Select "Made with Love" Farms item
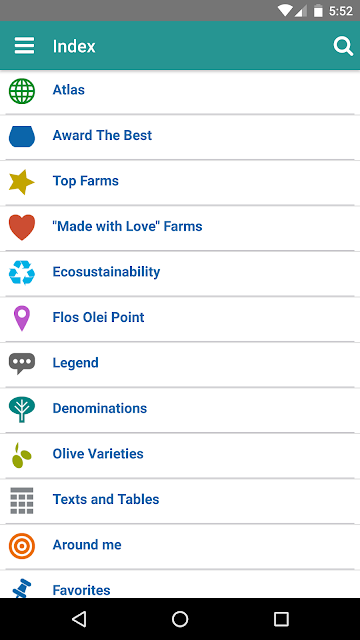Image resolution: width=360 pixels, height=640 pixels. pyautogui.click(x=180, y=228)
